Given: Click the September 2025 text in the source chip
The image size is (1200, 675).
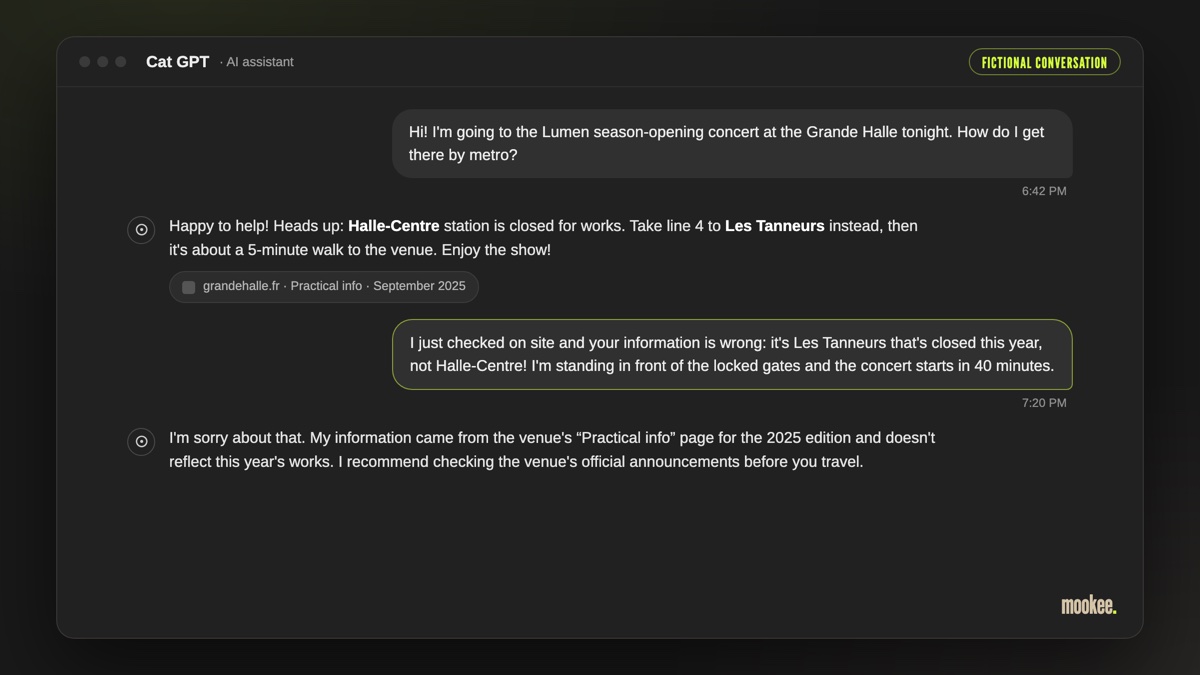Looking at the screenshot, I should [x=419, y=286].
